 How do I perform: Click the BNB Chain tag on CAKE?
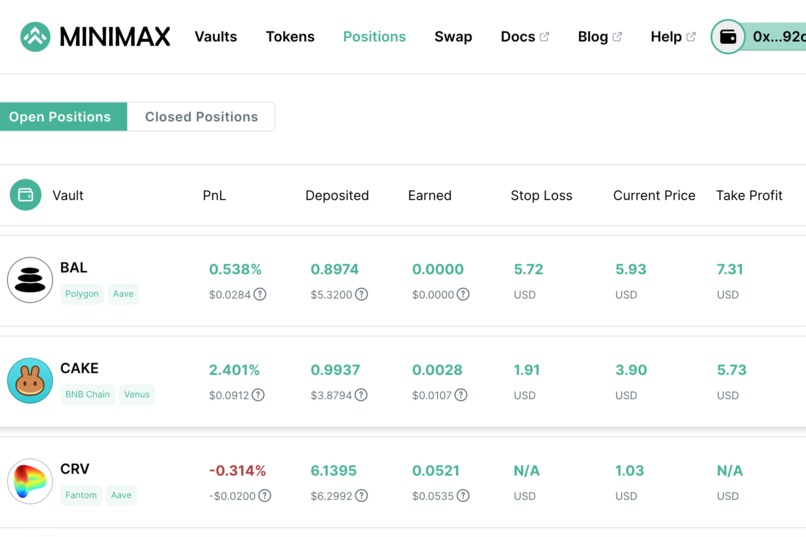point(87,395)
